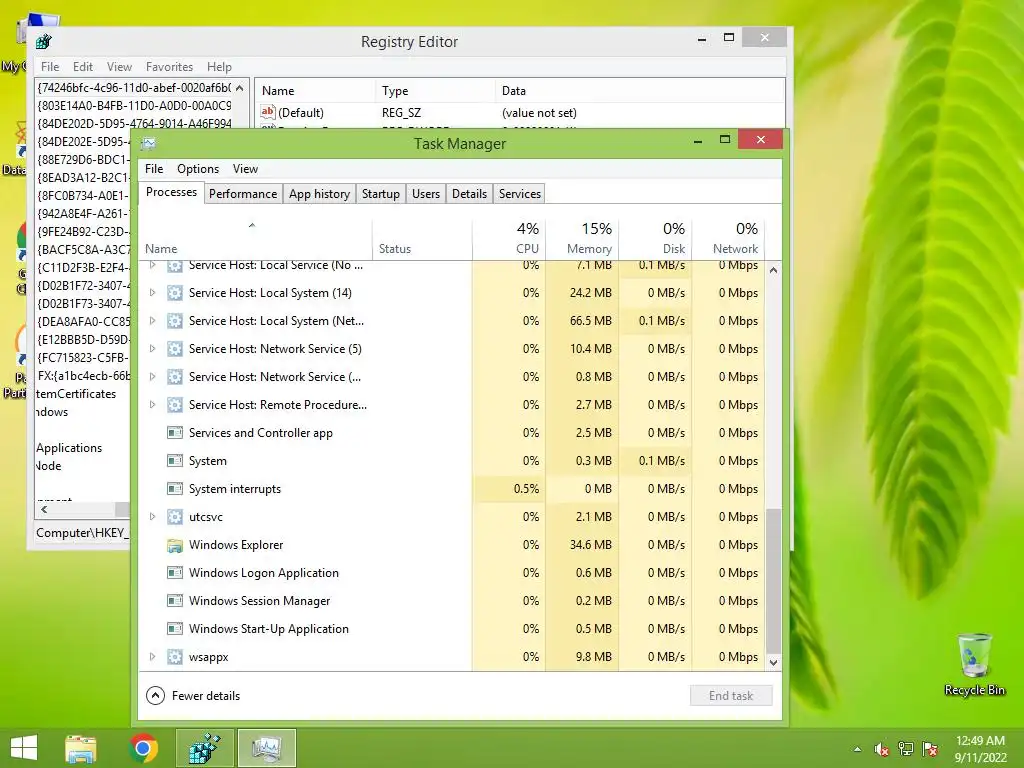1024x768 pixels.
Task: Click the registry tree scroll left arrow
Action: pyautogui.click(x=44, y=509)
